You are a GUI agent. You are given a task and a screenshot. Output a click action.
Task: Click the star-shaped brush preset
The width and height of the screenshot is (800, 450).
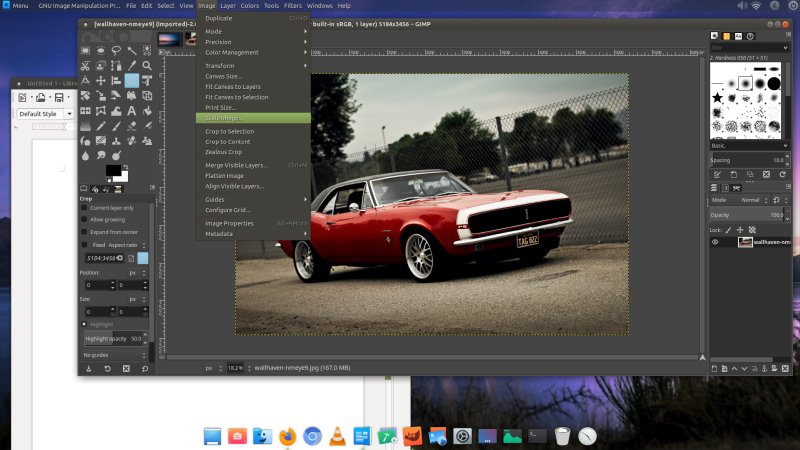click(716, 98)
